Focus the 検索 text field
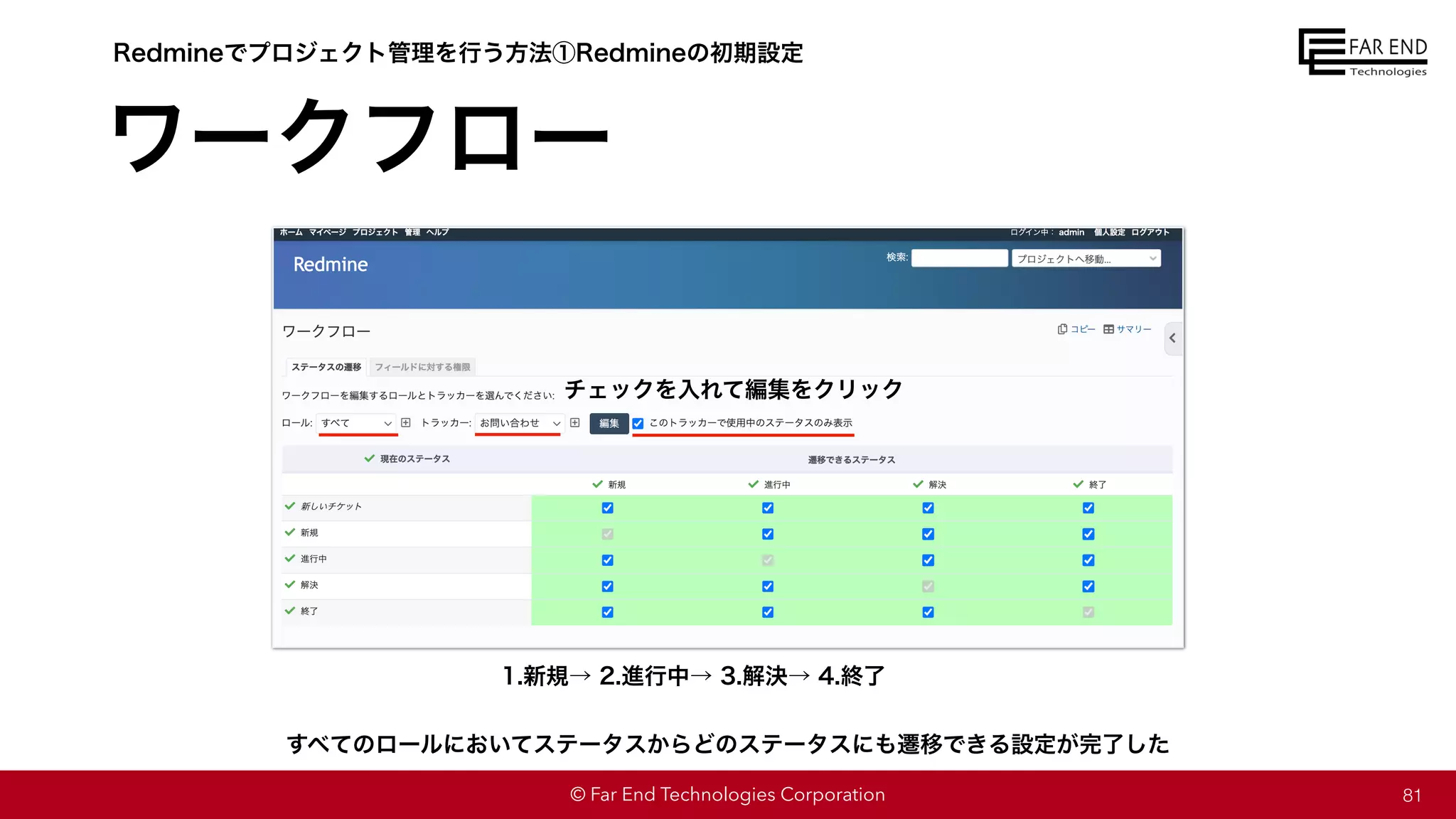The height and width of the screenshot is (819, 1456). click(960, 258)
